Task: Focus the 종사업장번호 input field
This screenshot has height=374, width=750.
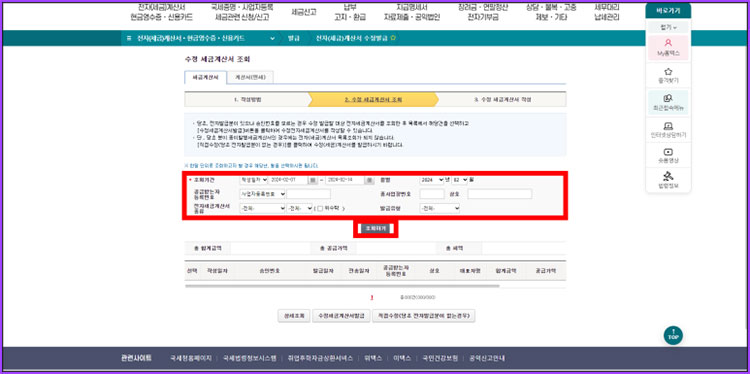Action: (x=432, y=194)
